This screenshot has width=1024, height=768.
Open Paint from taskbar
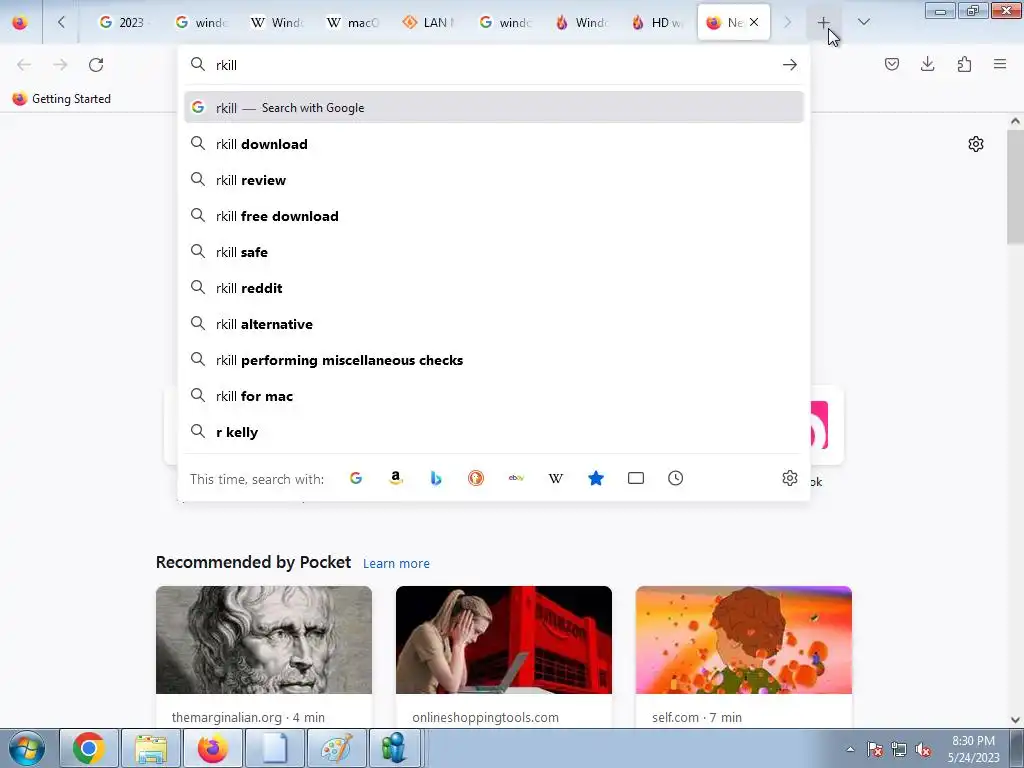click(x=337, y=748)
